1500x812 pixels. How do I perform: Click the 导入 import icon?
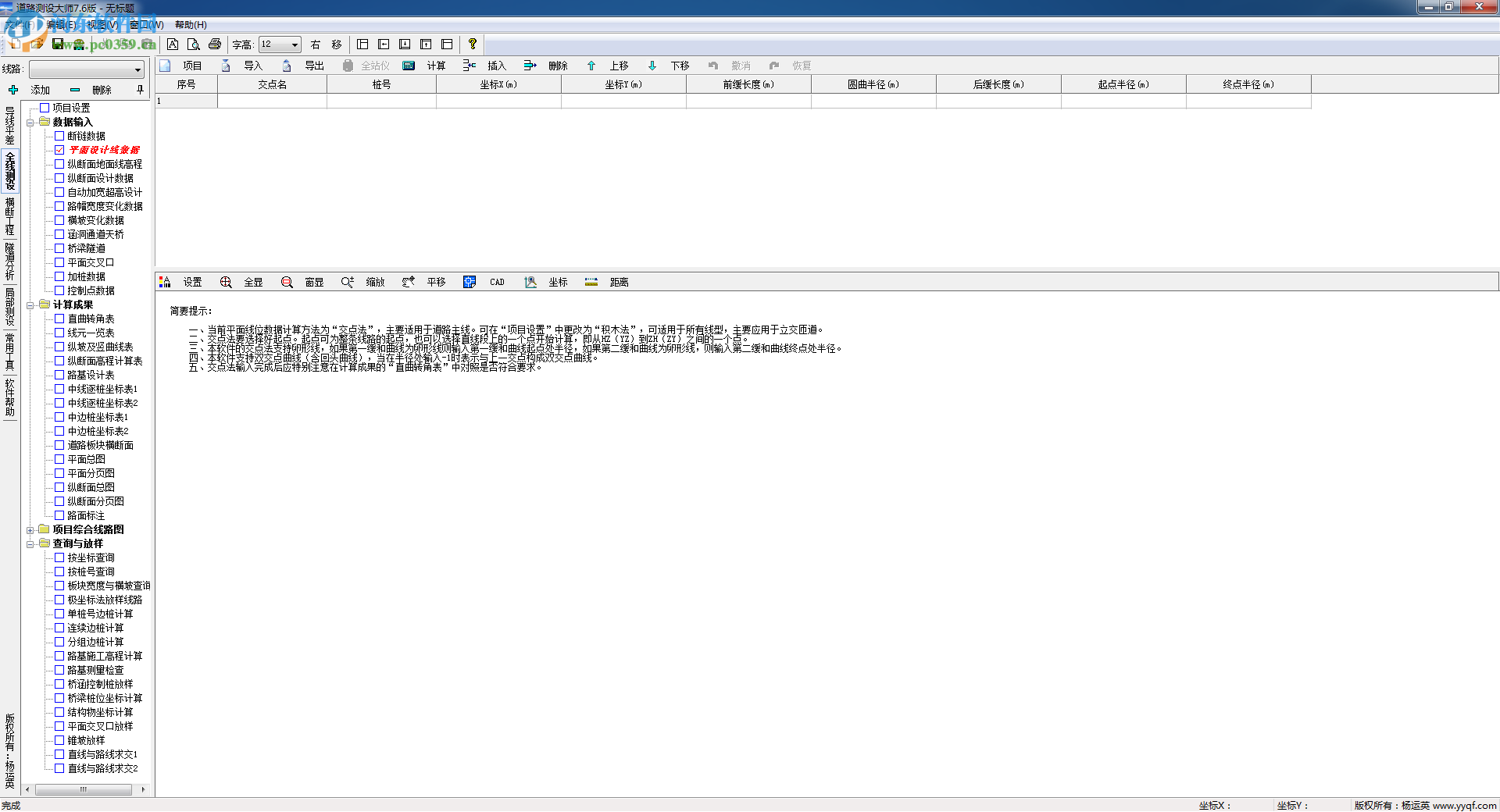tap(226, 66)
